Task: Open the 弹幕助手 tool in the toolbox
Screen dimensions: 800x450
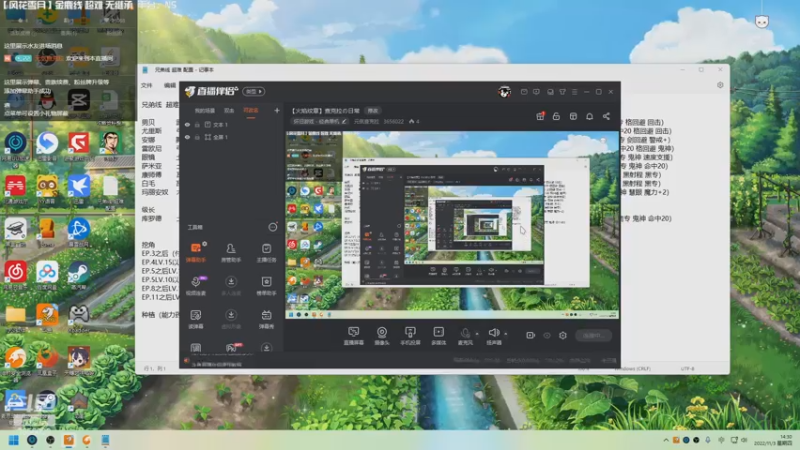Action: (x=196, y=253)
